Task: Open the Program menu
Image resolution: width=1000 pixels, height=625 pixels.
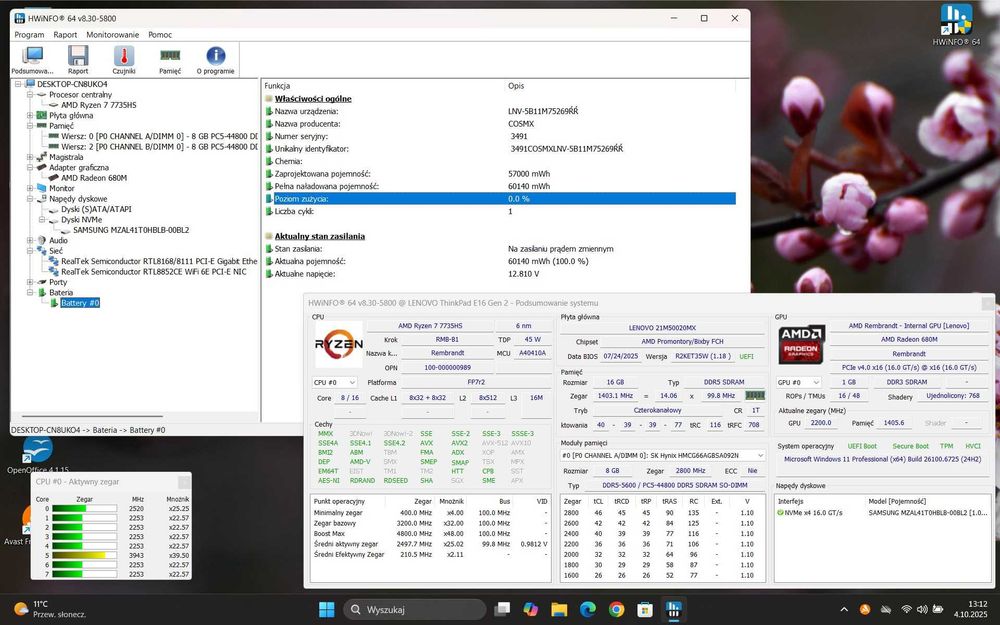Action: point(29,34)
